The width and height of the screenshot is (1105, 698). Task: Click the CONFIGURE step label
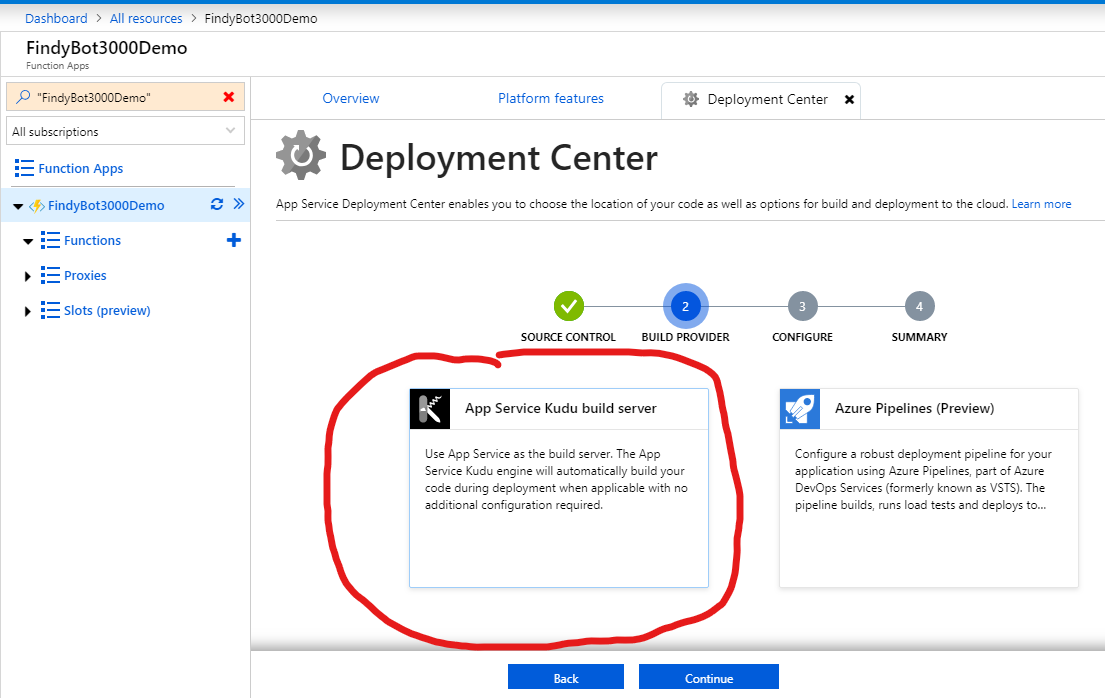click(x=802, y=337)
